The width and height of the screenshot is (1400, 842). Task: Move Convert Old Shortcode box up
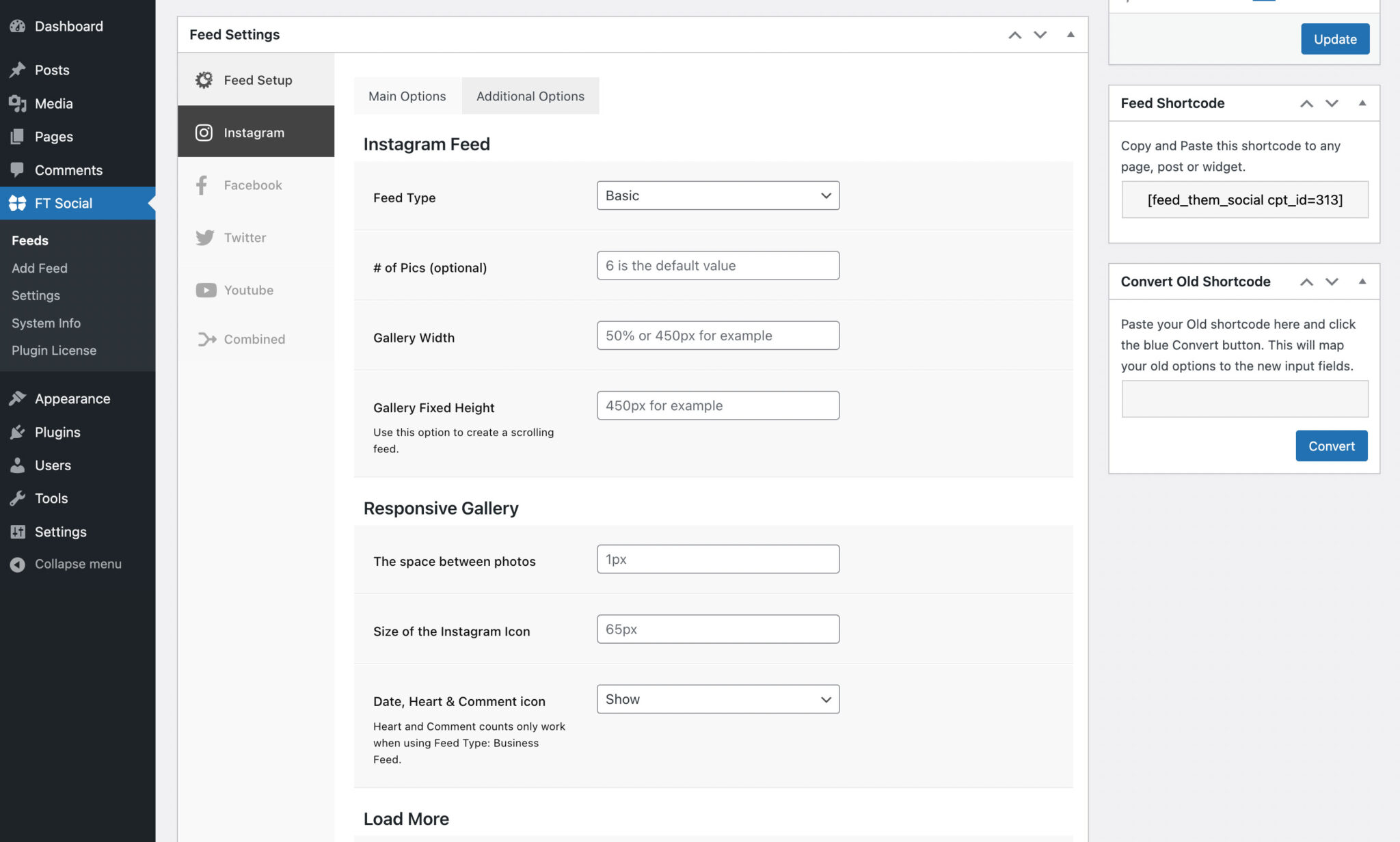pyautogui.click(x=1306, y=282)
